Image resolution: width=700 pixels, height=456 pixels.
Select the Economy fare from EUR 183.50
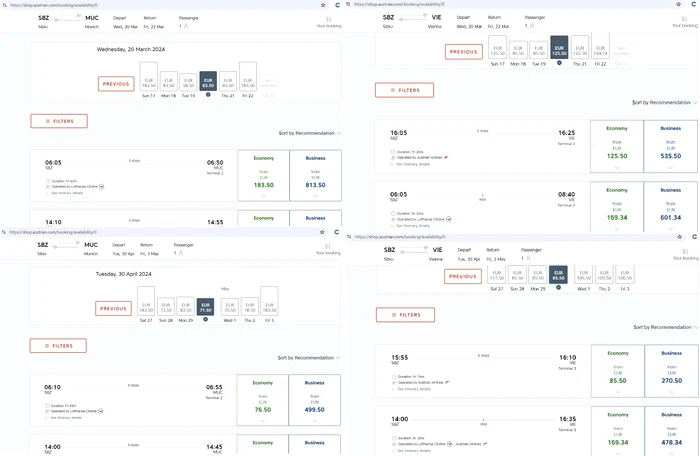[263, 176]
